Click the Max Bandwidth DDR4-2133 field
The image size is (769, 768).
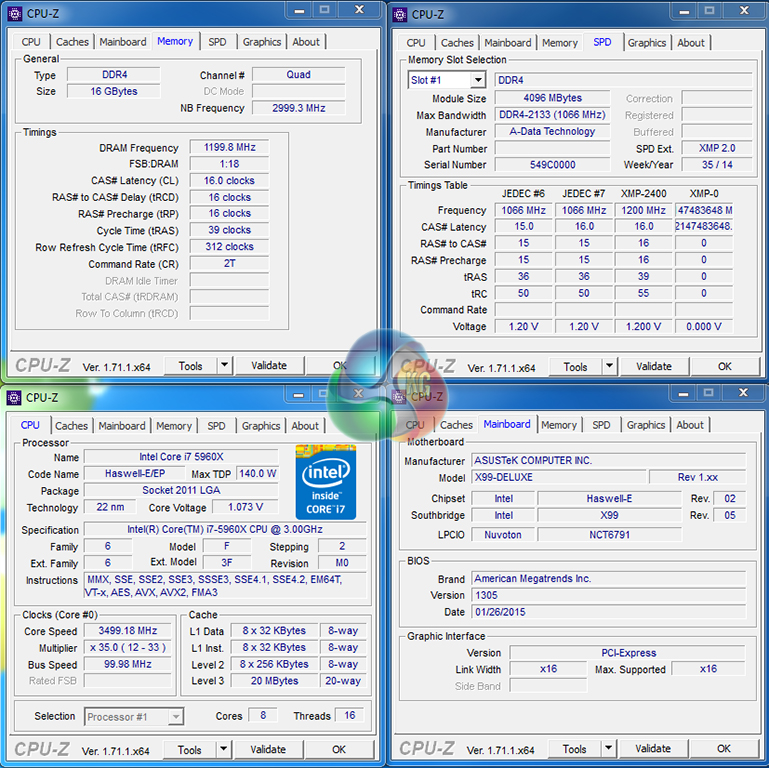click(x=552, y=115)
